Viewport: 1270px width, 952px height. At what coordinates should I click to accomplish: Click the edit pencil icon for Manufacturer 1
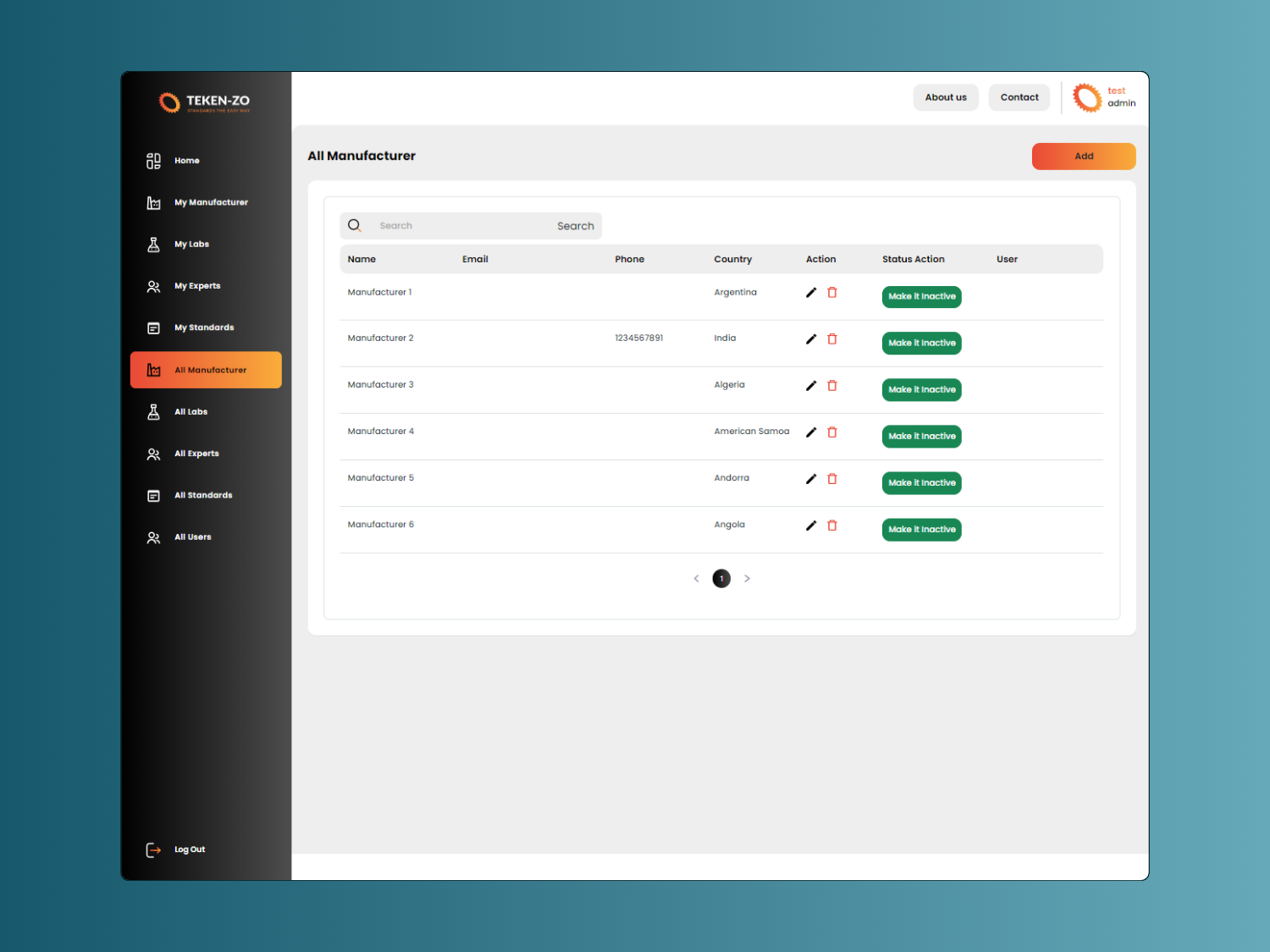(x=810, y=293)
